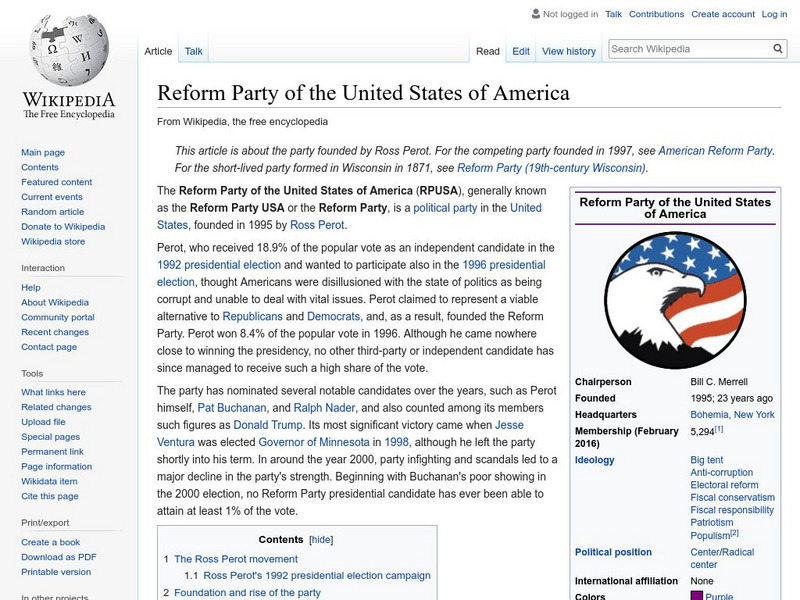800x600 pixels.
Task: Switch to the Article tab
Action: tap(158, 51)
